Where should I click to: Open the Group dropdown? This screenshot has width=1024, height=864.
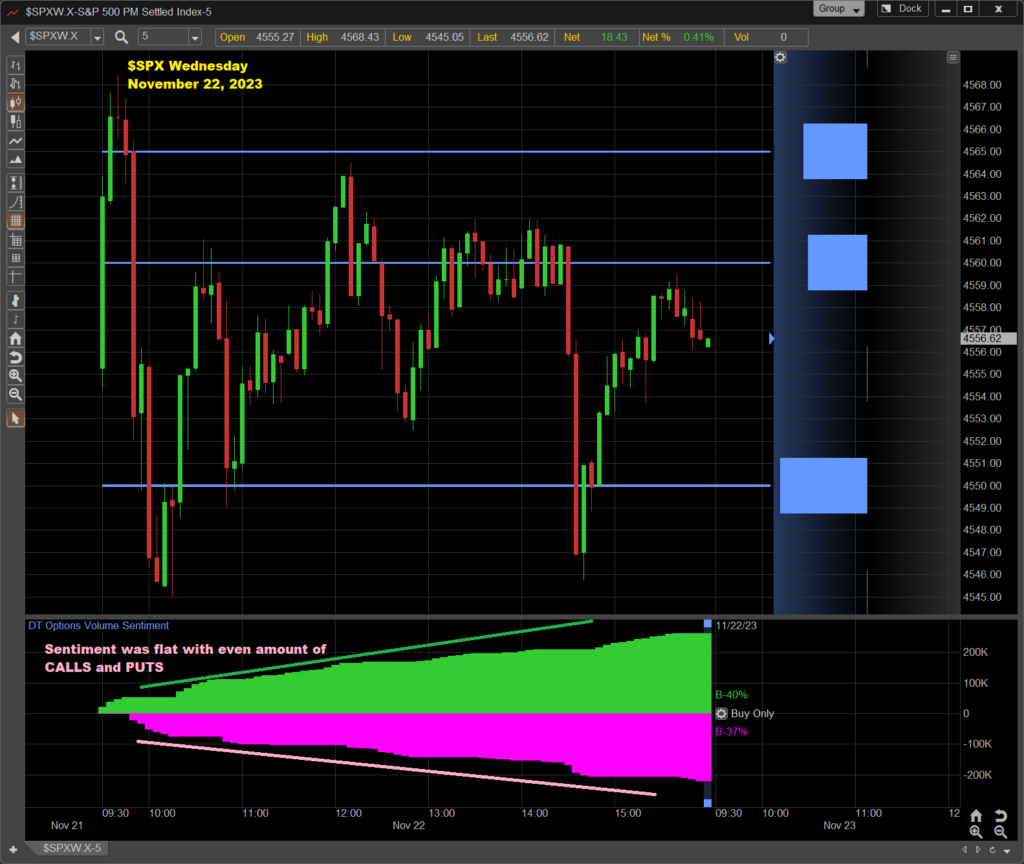pos(839,9)
